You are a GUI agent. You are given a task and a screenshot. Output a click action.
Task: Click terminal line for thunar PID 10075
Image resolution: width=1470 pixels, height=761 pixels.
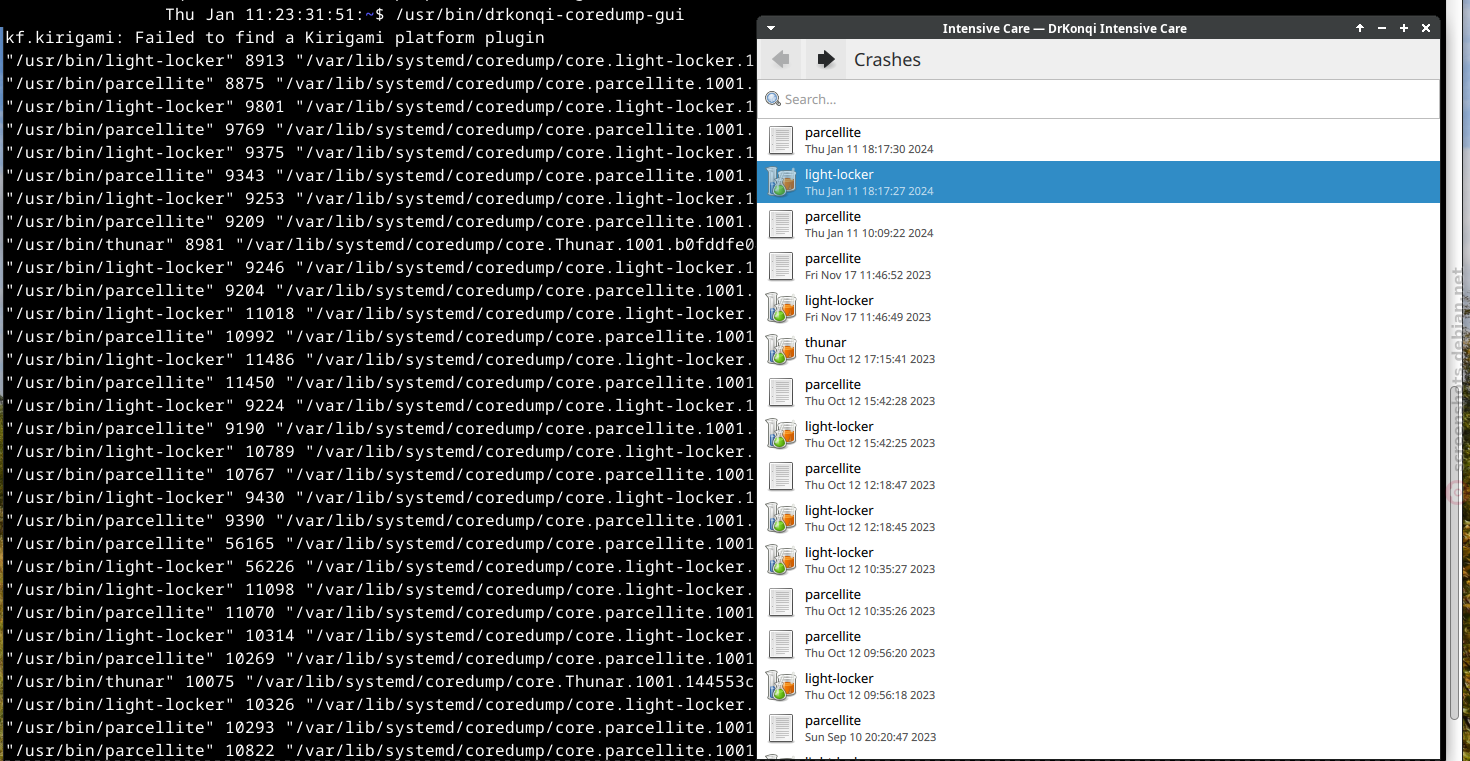tap(380, 682)
